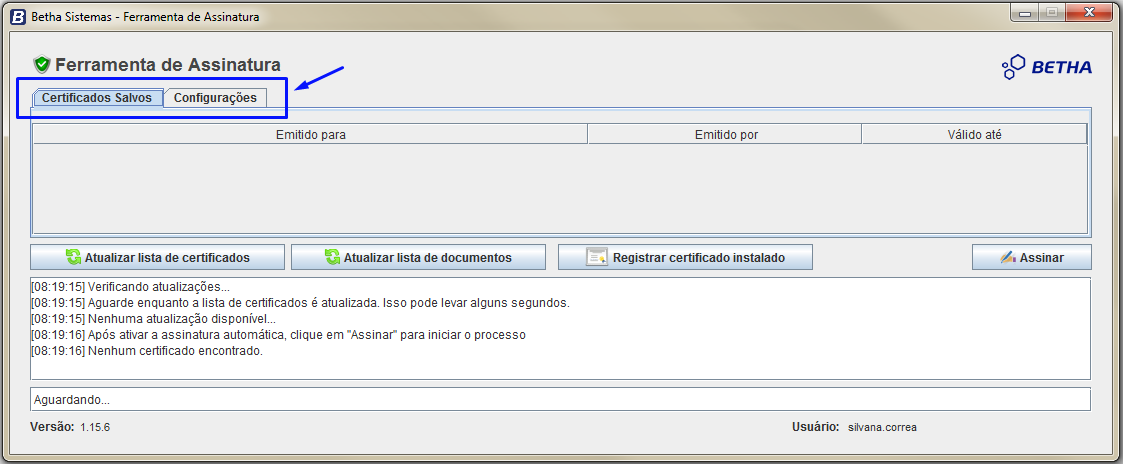Screen dimensions: 1123x464
Task: Click the "Emitido por" column header
Action: pos(725,134)
